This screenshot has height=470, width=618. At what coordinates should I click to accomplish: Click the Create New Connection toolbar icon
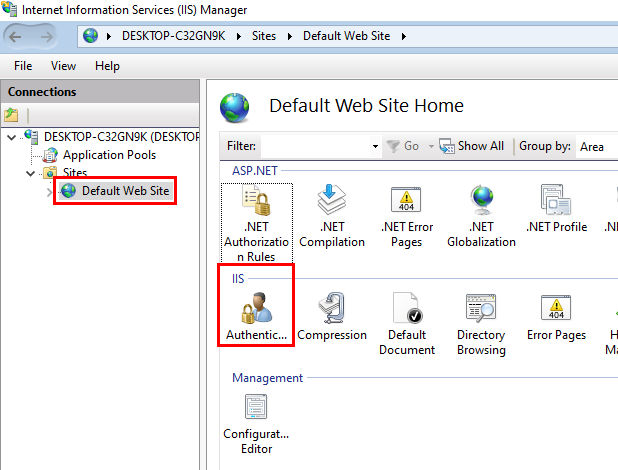pyautogui.click(x=11, y=115)
